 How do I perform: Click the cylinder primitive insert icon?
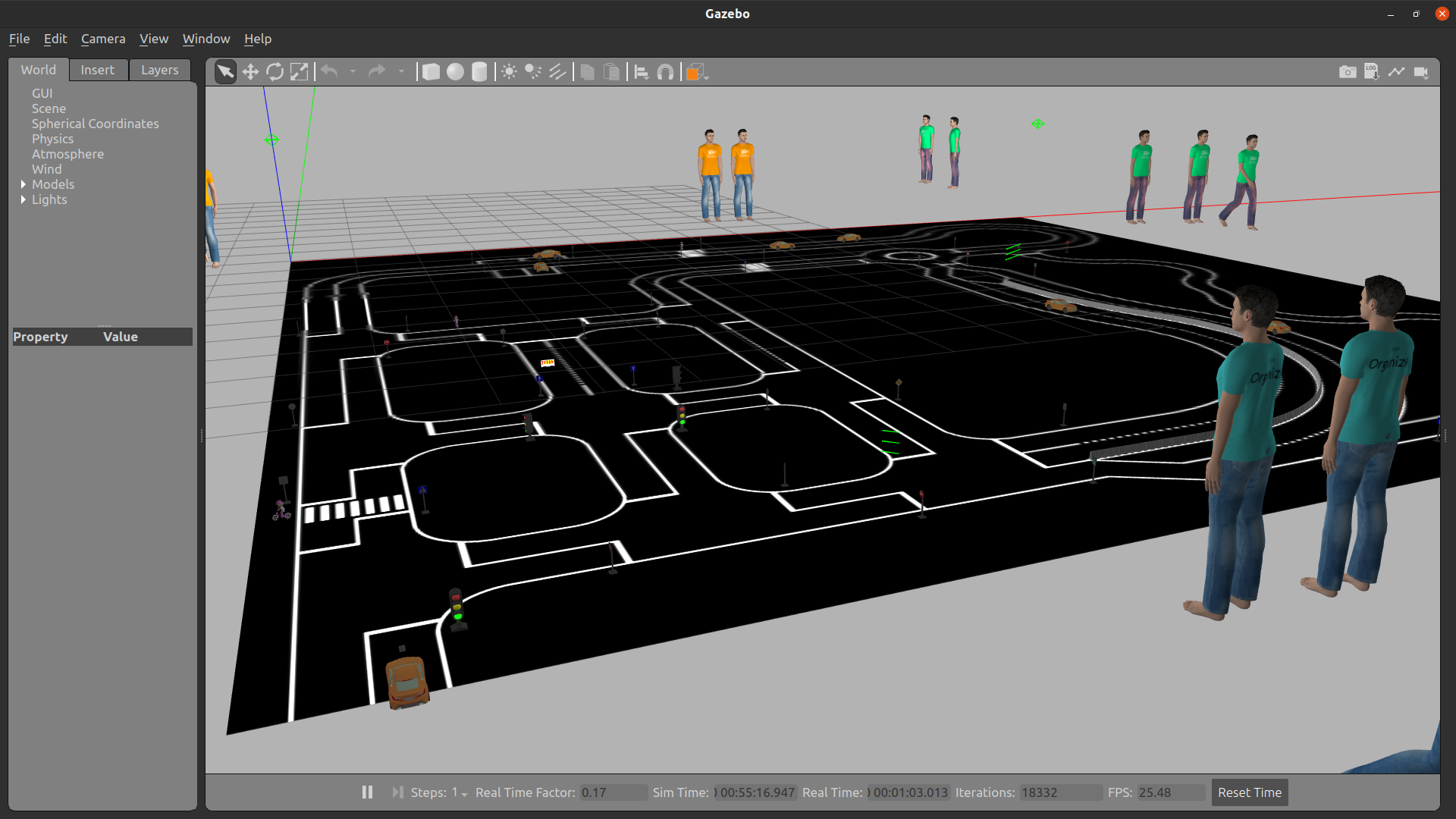coord(480,71)
